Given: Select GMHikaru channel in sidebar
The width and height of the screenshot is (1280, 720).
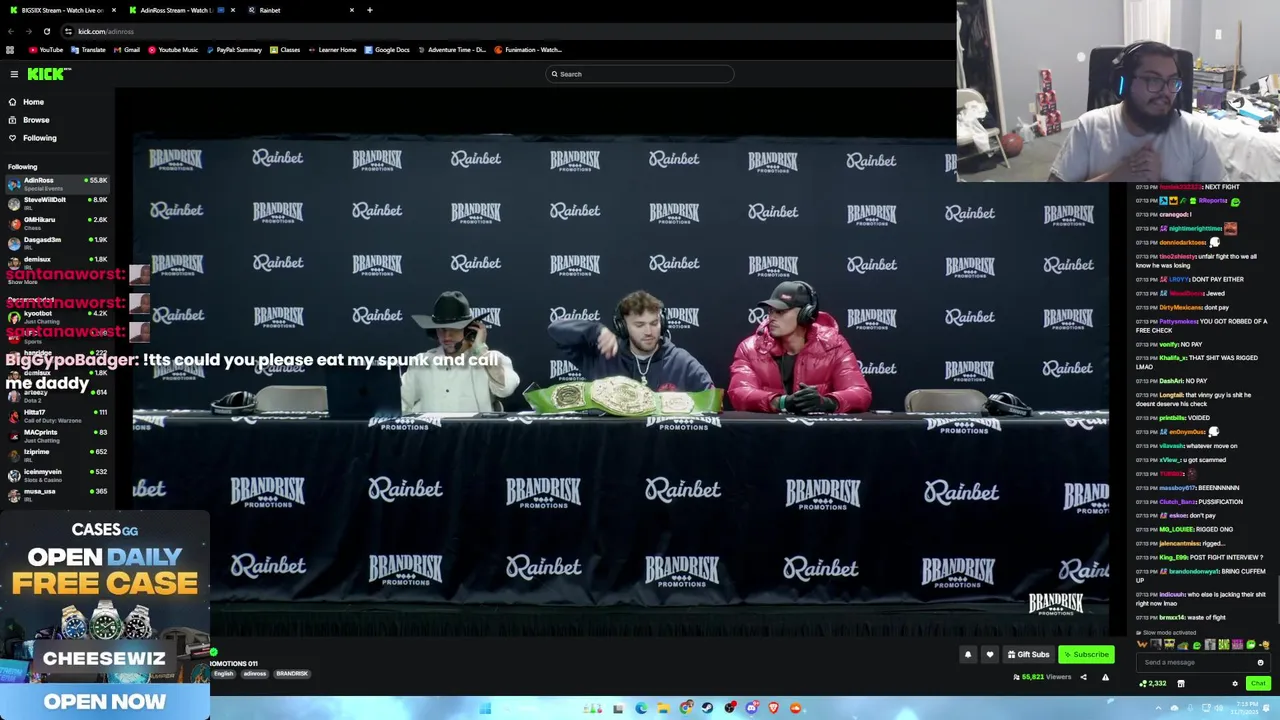Looking at the screenshot, I should coord(57,223).
